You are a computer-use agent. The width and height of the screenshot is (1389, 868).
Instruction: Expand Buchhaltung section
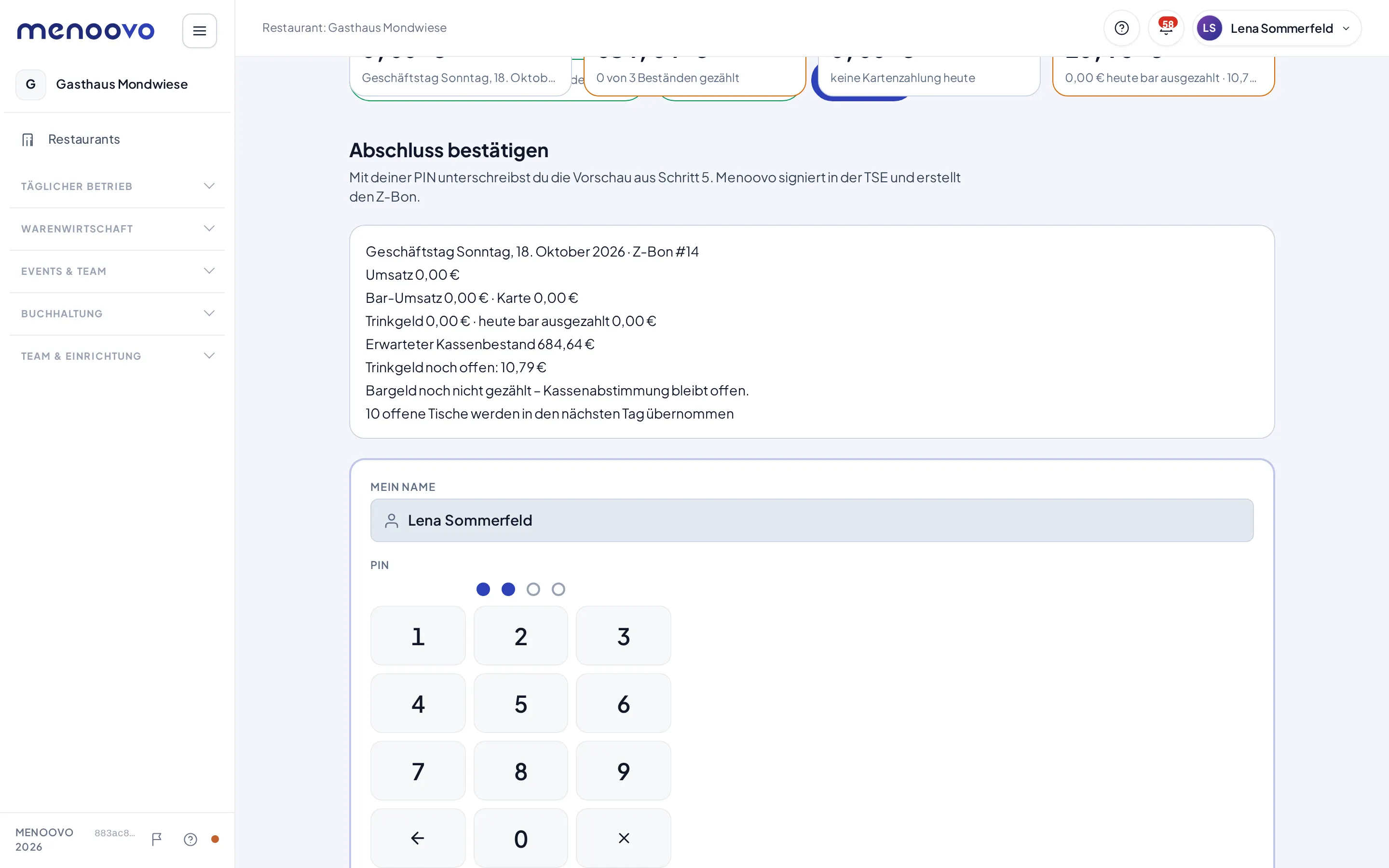click(117, 313)
